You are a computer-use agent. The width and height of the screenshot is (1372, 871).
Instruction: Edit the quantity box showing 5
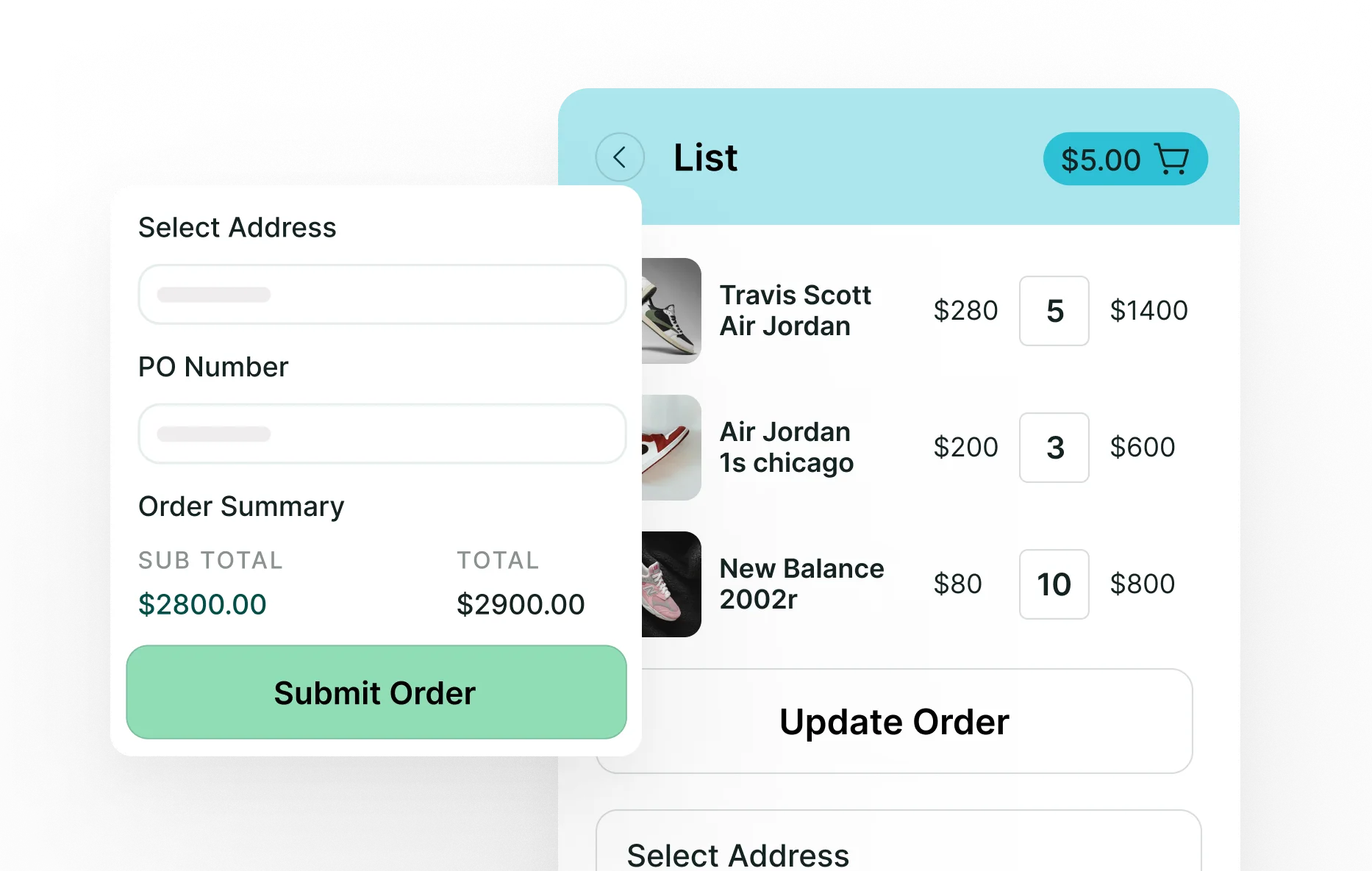(1054, 312)
